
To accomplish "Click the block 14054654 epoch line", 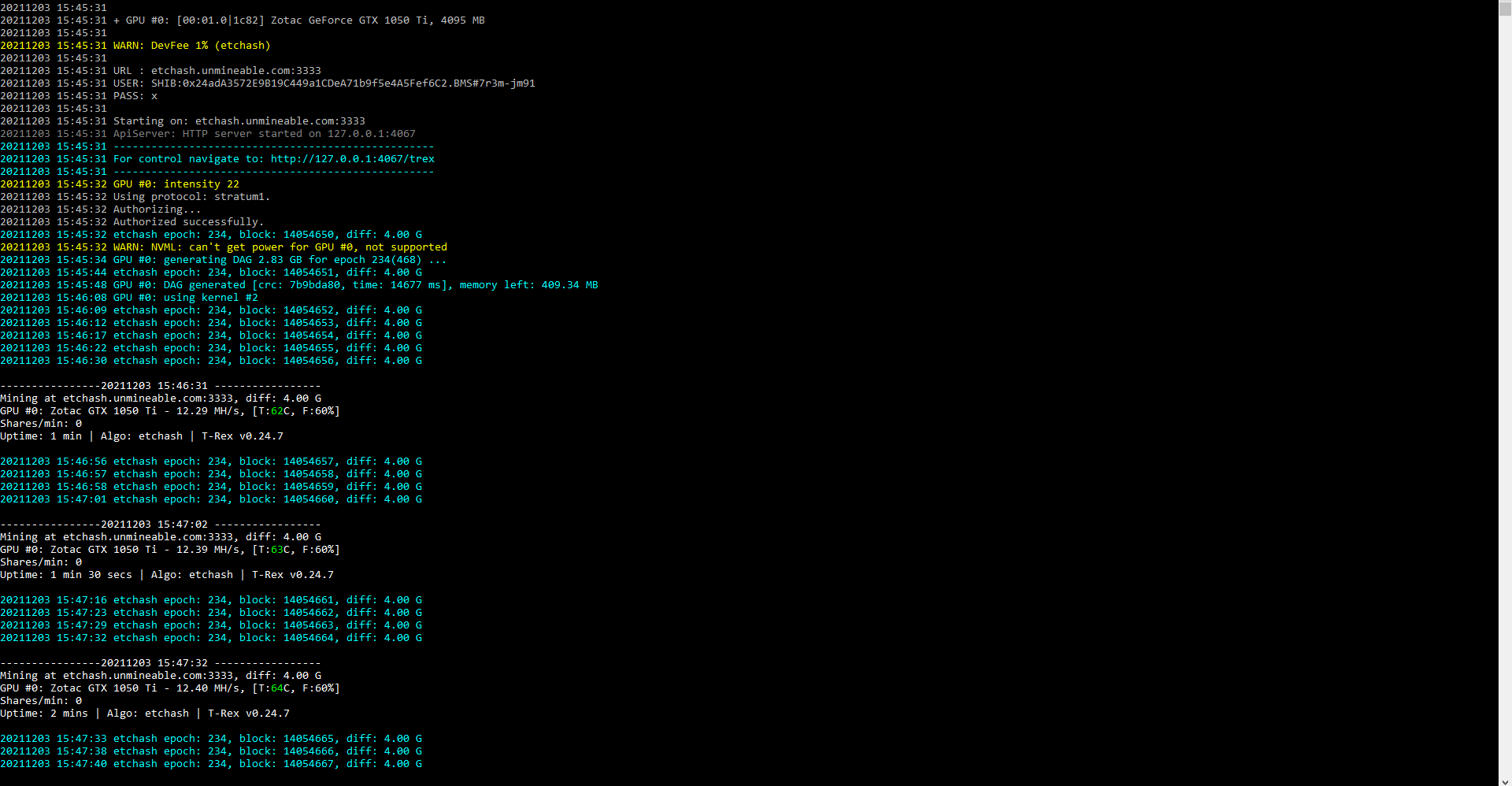I will pos(211,336).
